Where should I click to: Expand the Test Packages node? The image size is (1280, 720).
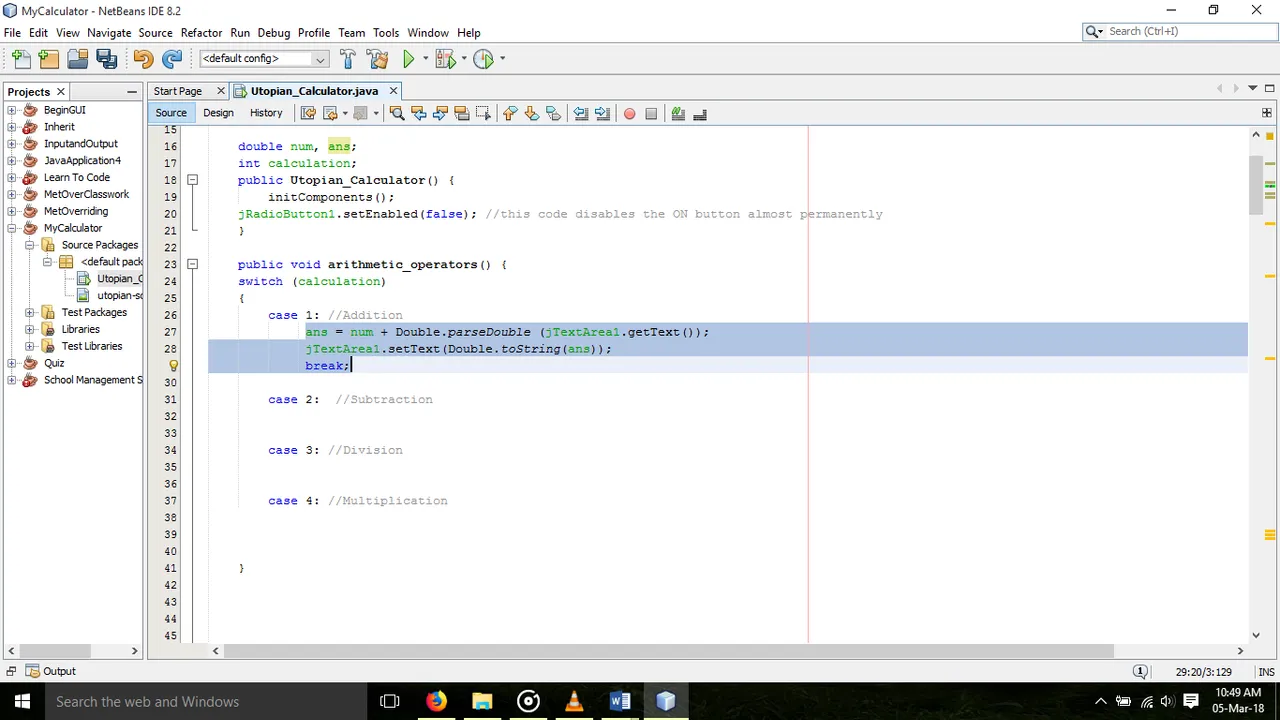30,312
